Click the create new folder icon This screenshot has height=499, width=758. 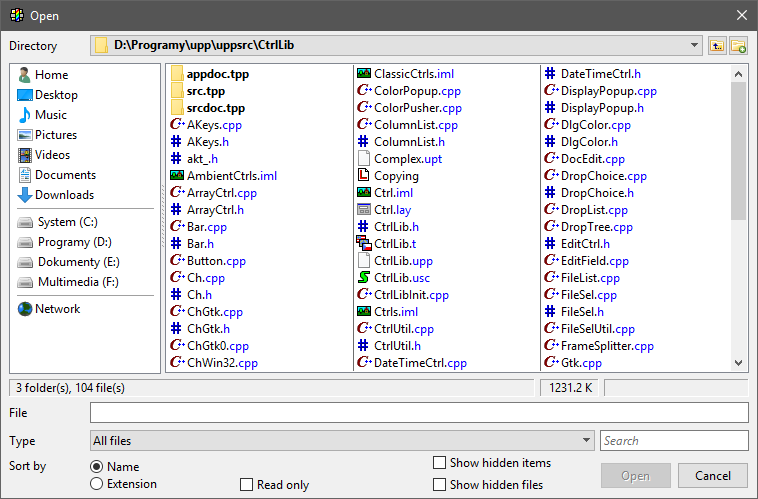pyautogui.click(x=739, y=46)
